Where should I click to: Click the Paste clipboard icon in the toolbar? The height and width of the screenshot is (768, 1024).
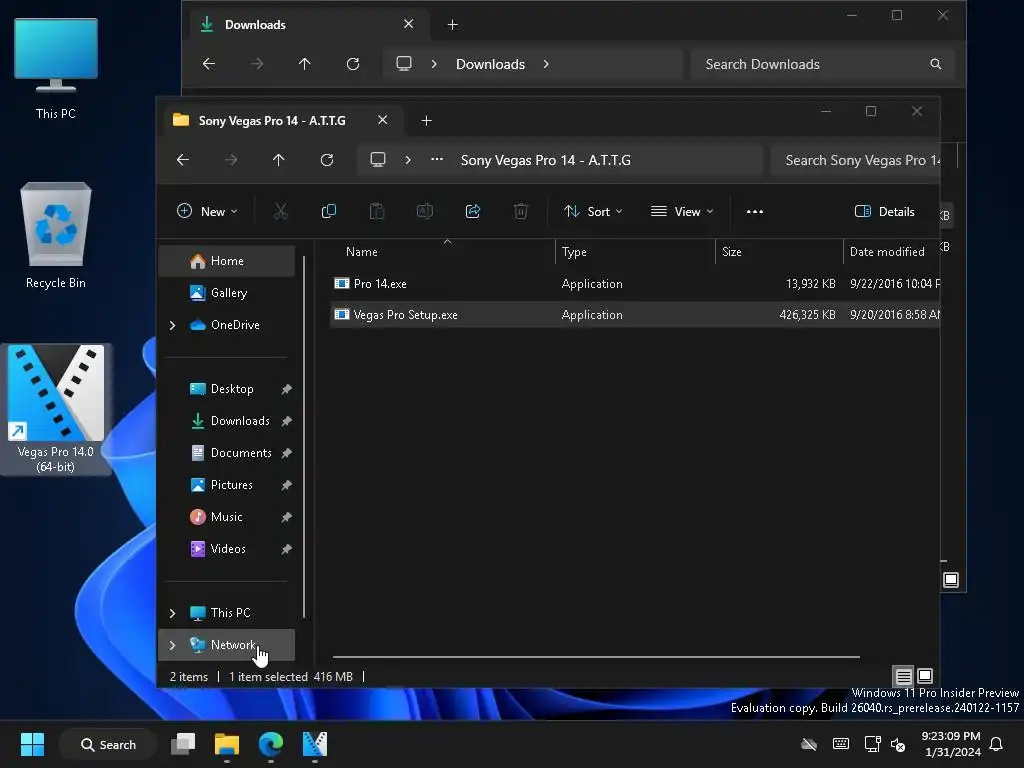coord(377,212)
